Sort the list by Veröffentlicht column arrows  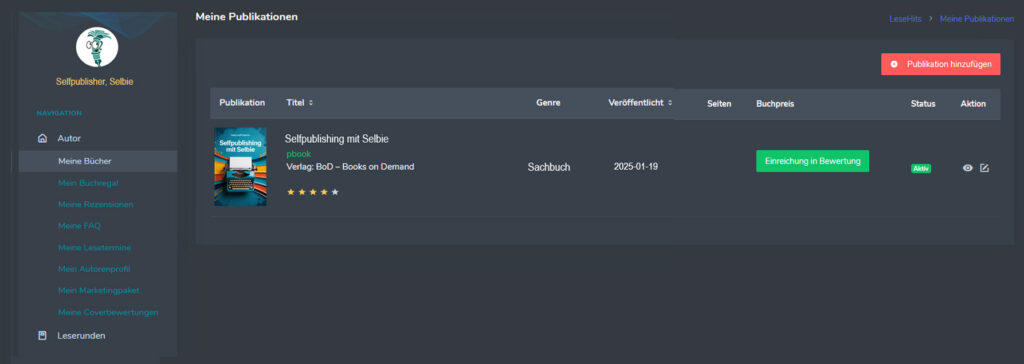(x=670, y=103)
